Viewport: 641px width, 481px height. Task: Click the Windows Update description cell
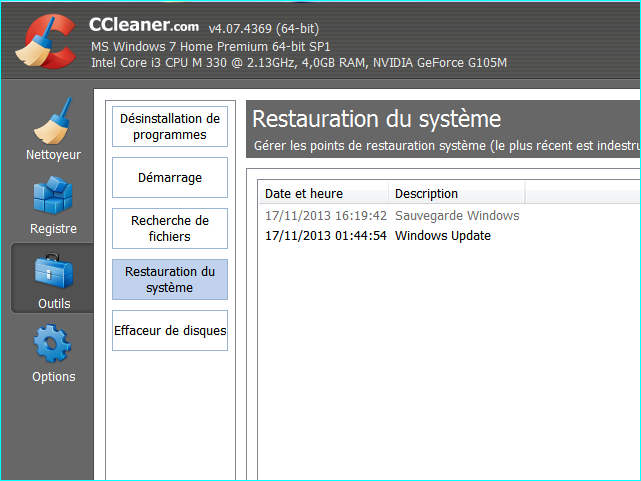pyautogui.click(x=443, y=236)
